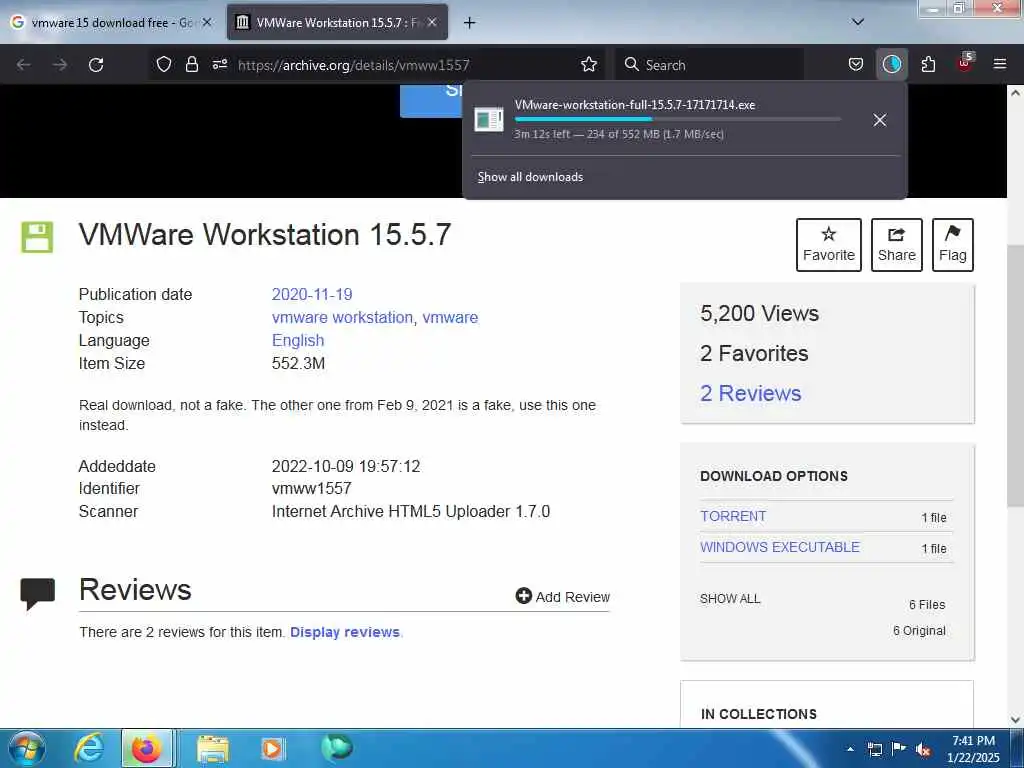
Task: Open a new tab with the plus button
Action: point(469,23)
